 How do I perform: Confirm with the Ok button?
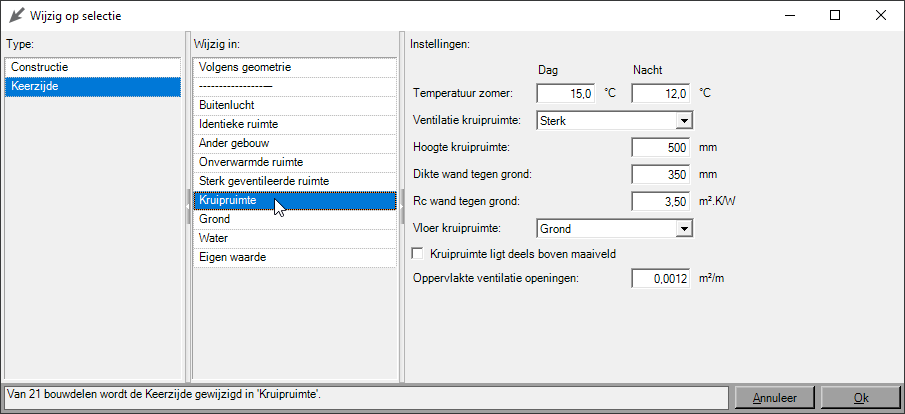[860, 397]
